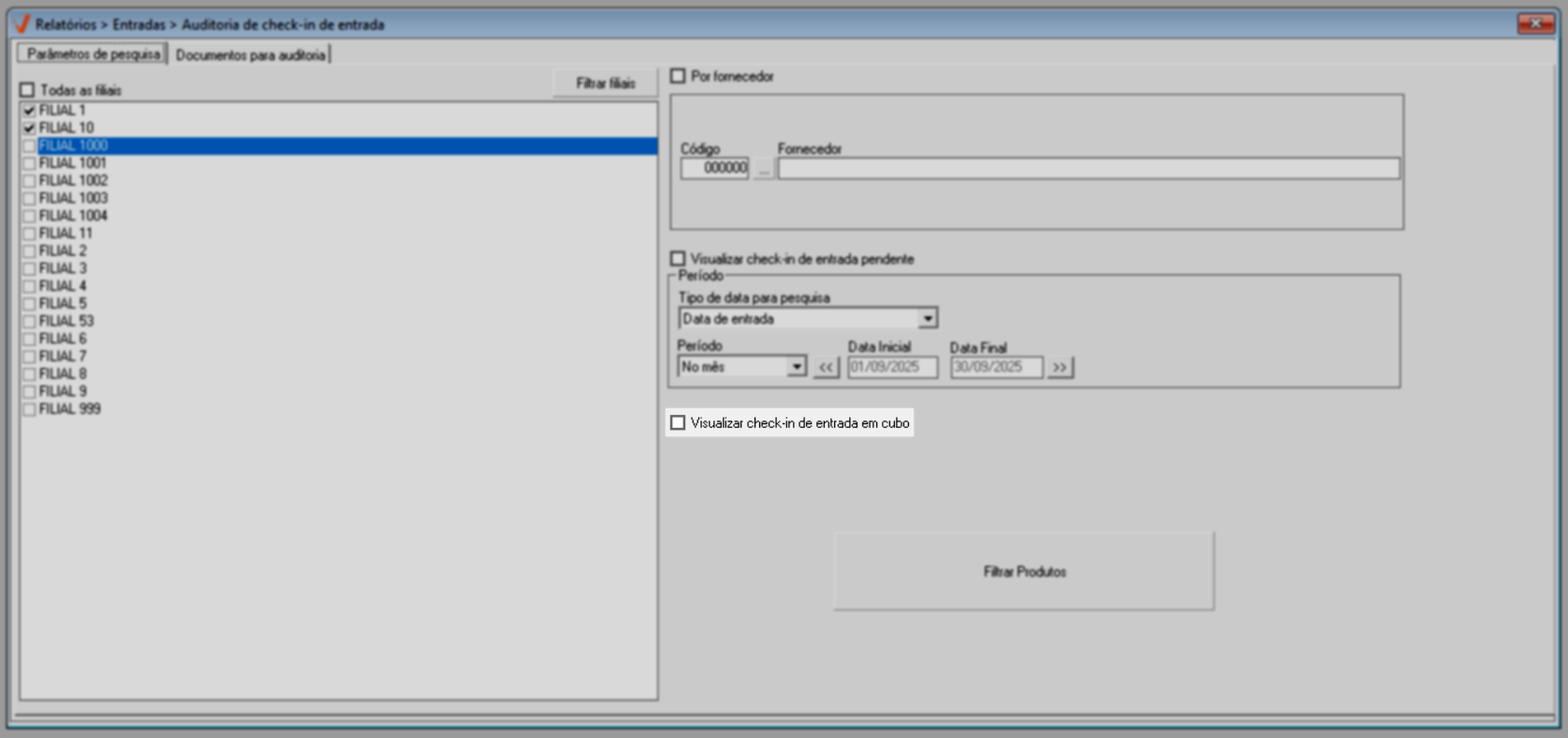Tick the FILIAL 1000 checkbox

[x=29, y=146]
